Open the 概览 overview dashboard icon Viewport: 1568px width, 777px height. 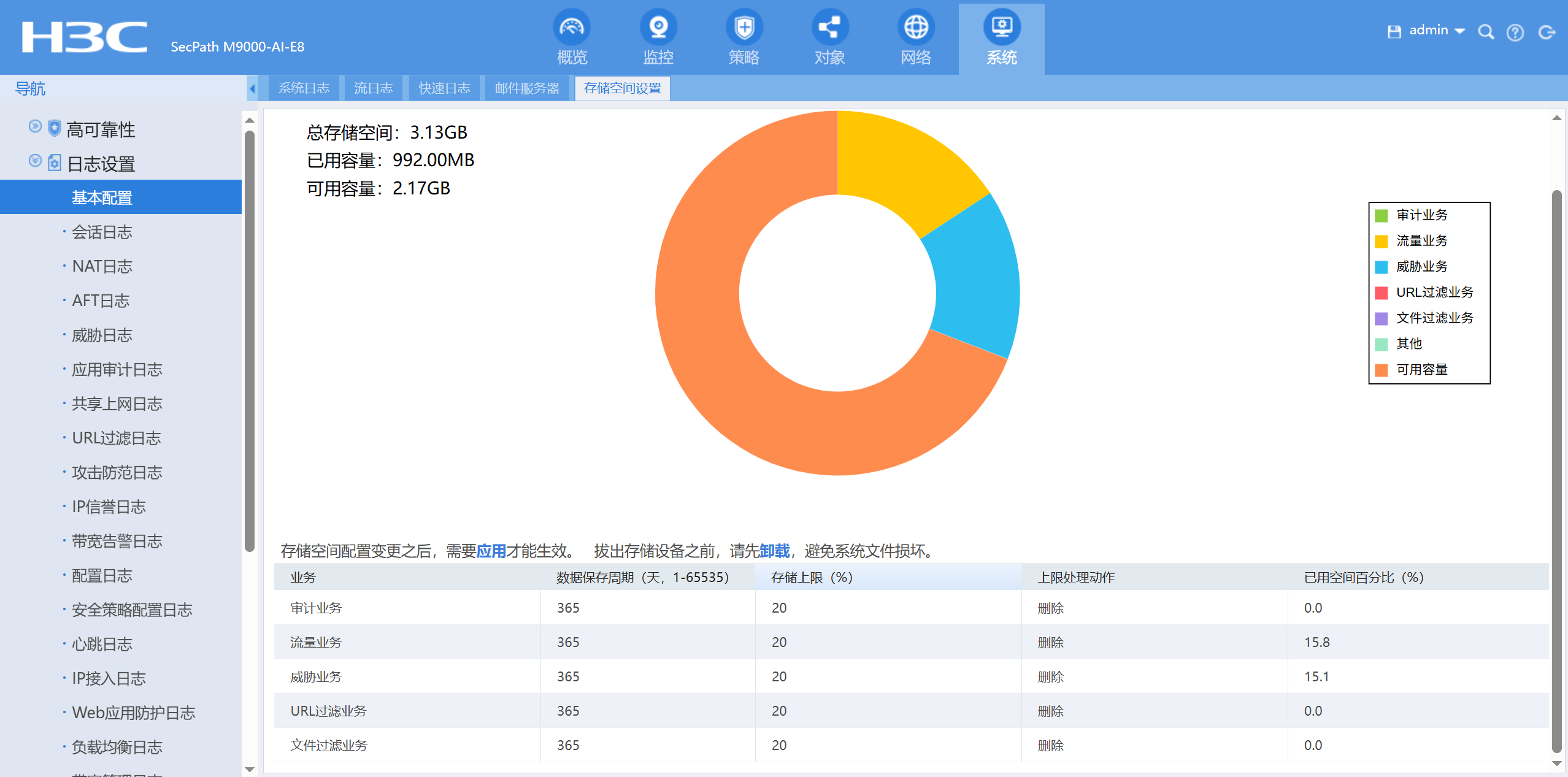[x=572, y=28]
